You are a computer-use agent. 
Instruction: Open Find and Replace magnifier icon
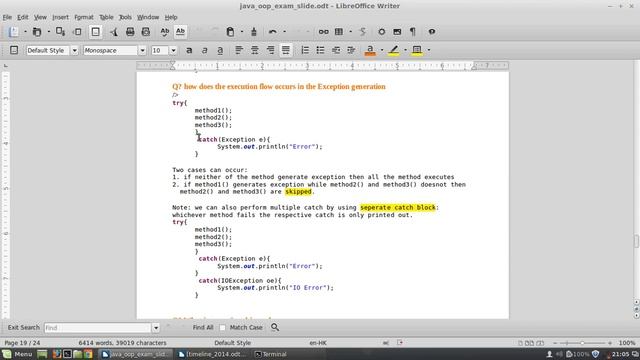[275, 327]
